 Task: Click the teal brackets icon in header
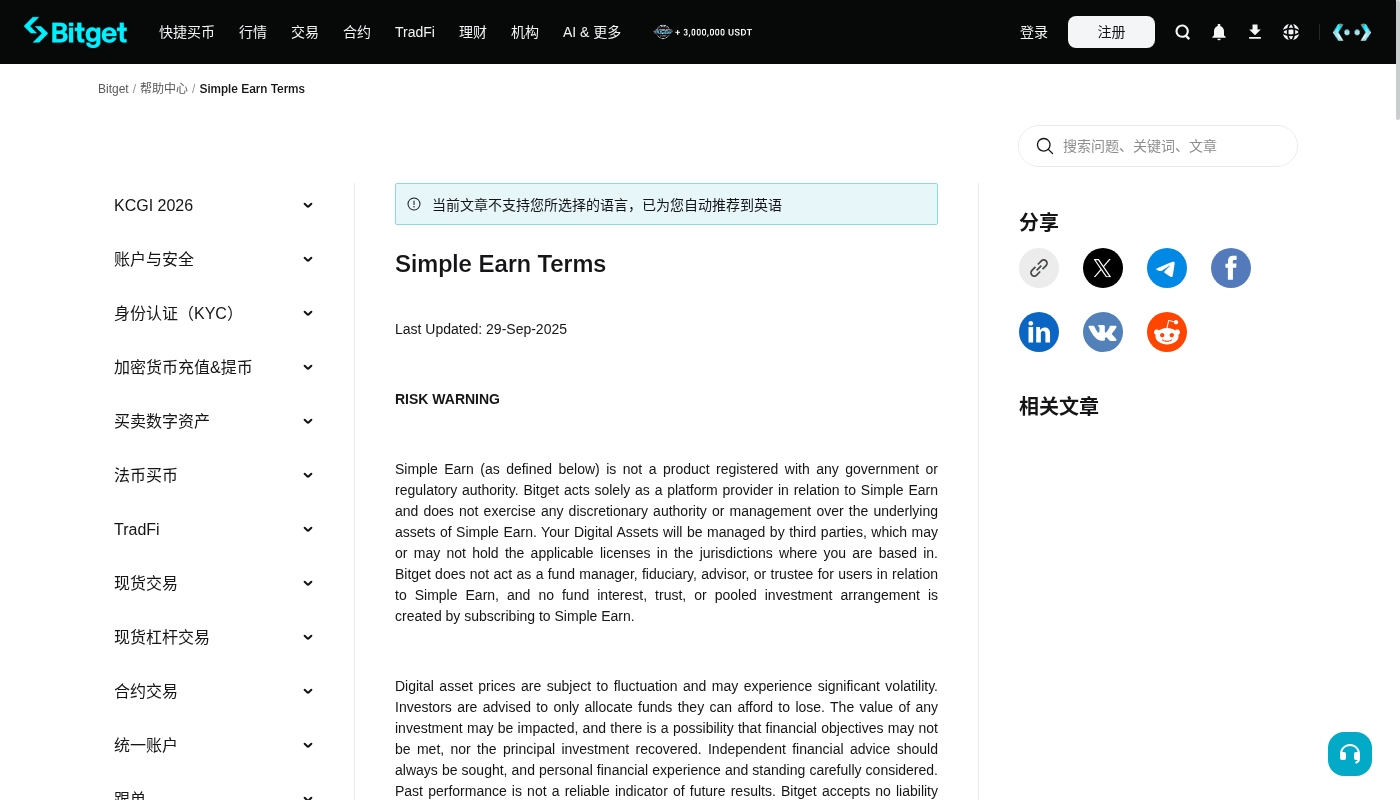(x=1352, y=32)
